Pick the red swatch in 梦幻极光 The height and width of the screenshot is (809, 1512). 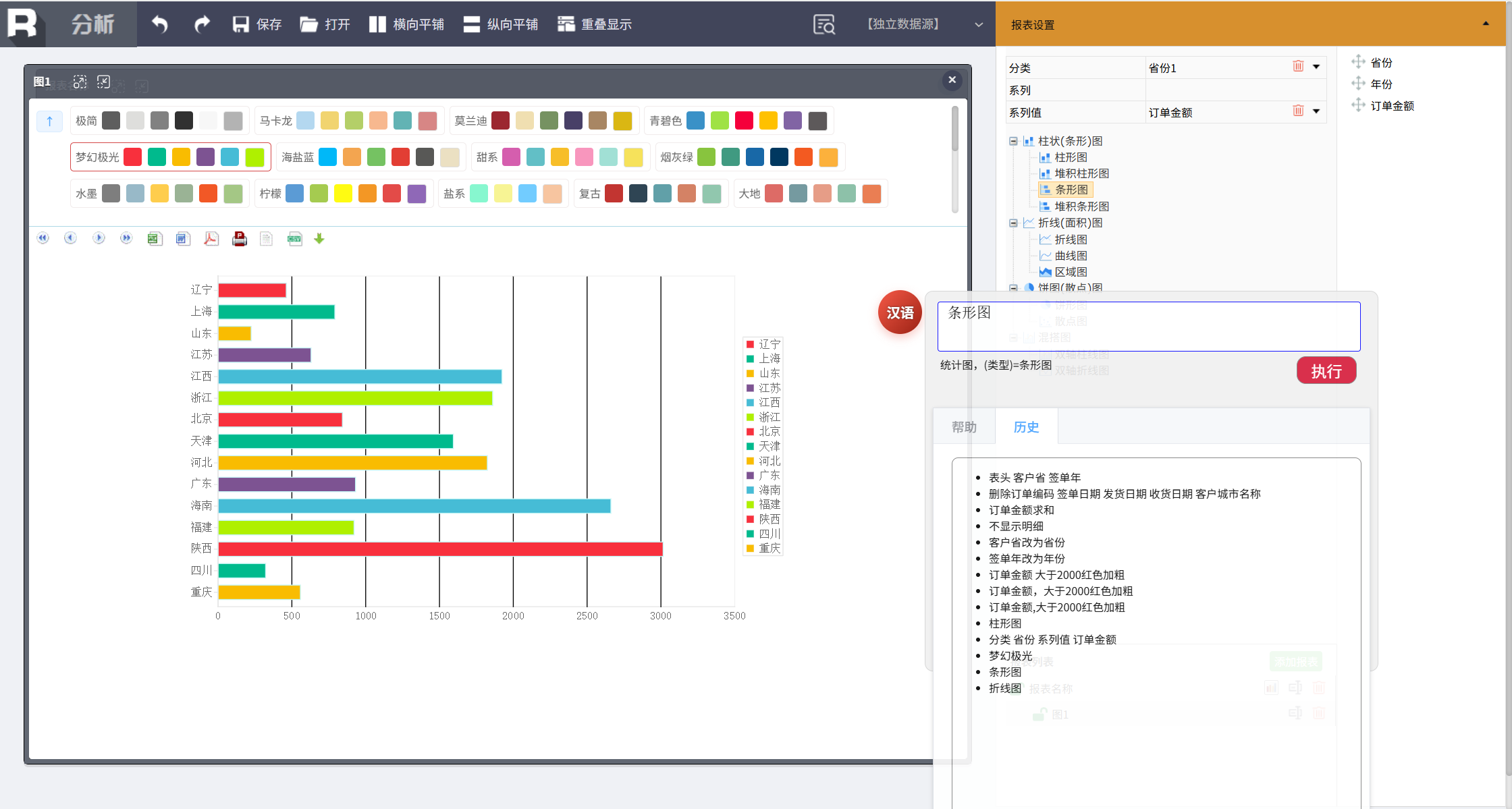pos(133,157)
